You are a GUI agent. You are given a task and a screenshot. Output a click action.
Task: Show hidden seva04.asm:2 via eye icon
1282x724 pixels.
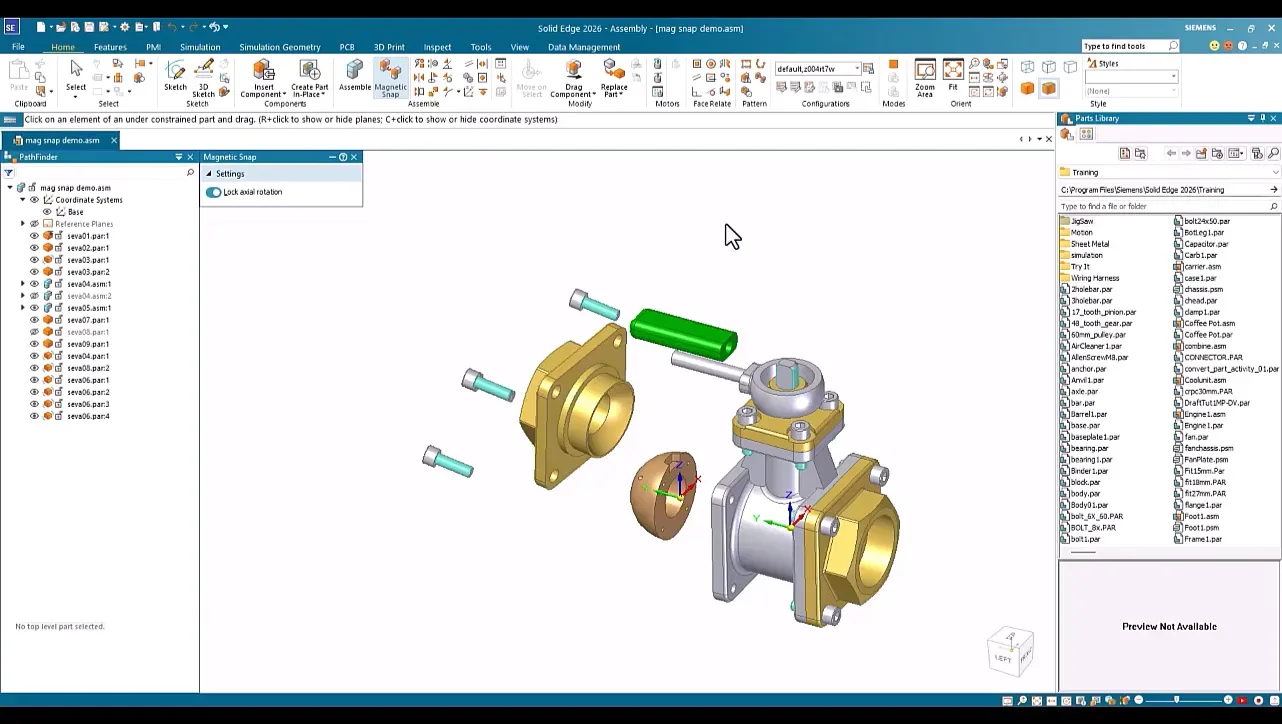(34, 296)
